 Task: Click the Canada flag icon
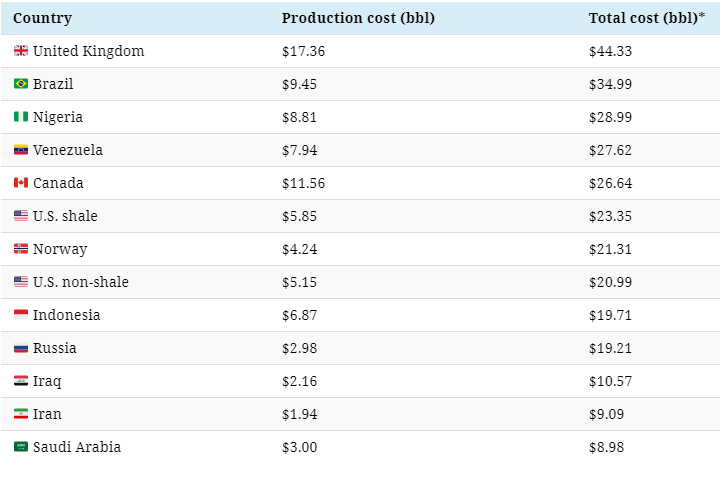(x=21, y=183)
